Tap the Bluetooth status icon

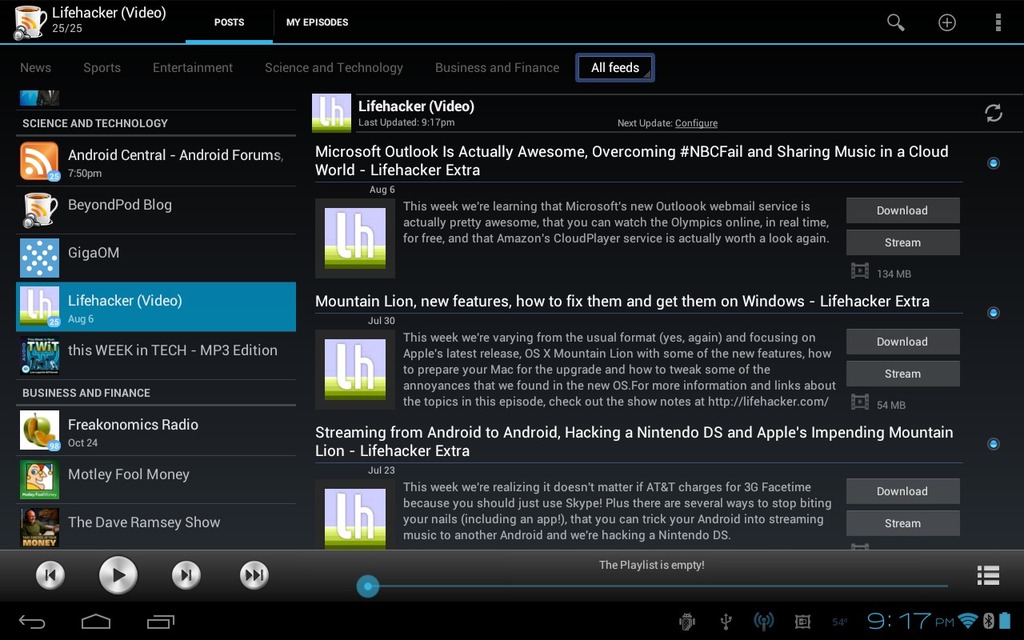click(989, 621)
